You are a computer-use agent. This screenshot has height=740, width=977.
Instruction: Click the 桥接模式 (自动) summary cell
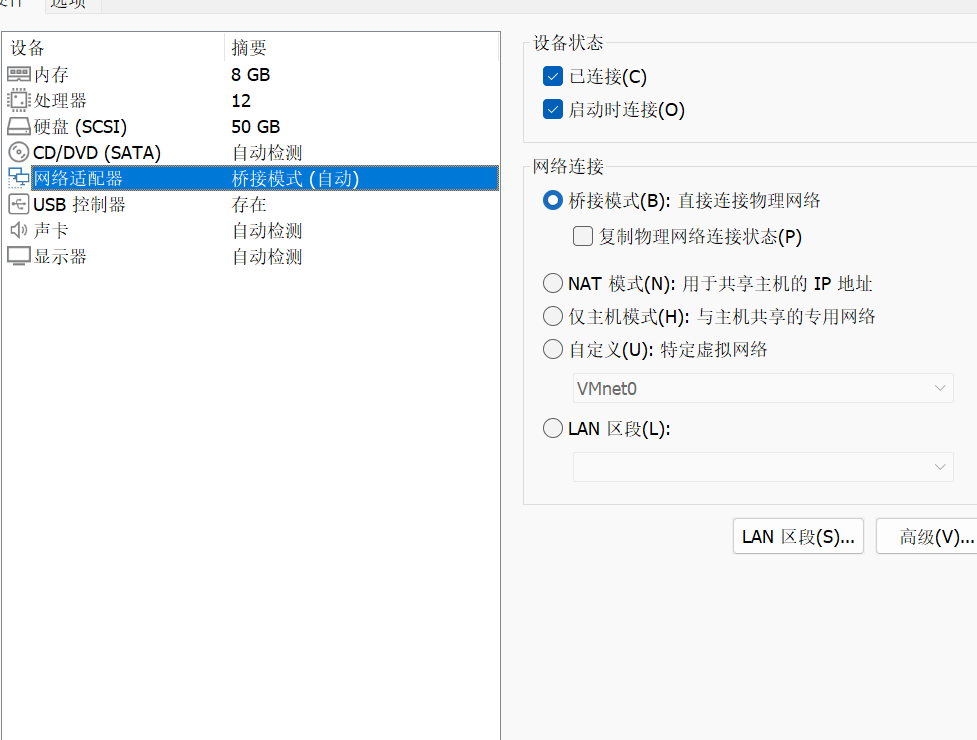(295, 178)
